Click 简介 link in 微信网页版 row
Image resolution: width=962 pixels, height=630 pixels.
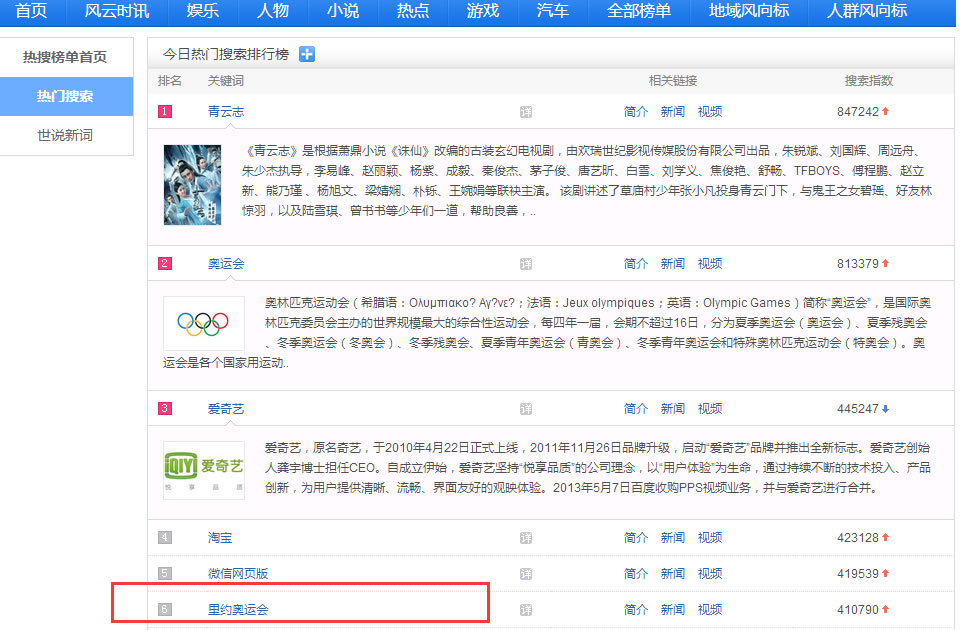[636, 574]
